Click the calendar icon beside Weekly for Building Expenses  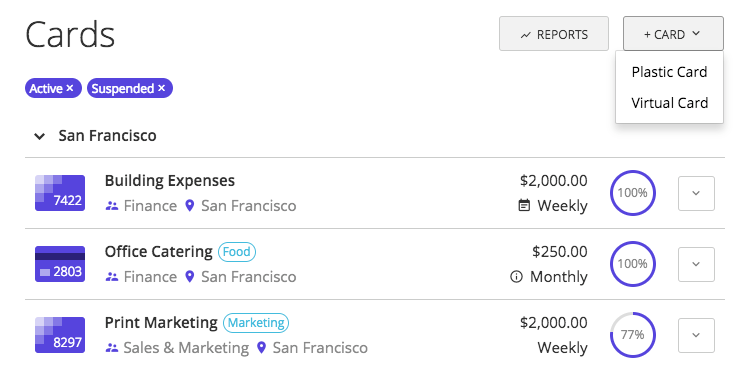tap(524, 206)
